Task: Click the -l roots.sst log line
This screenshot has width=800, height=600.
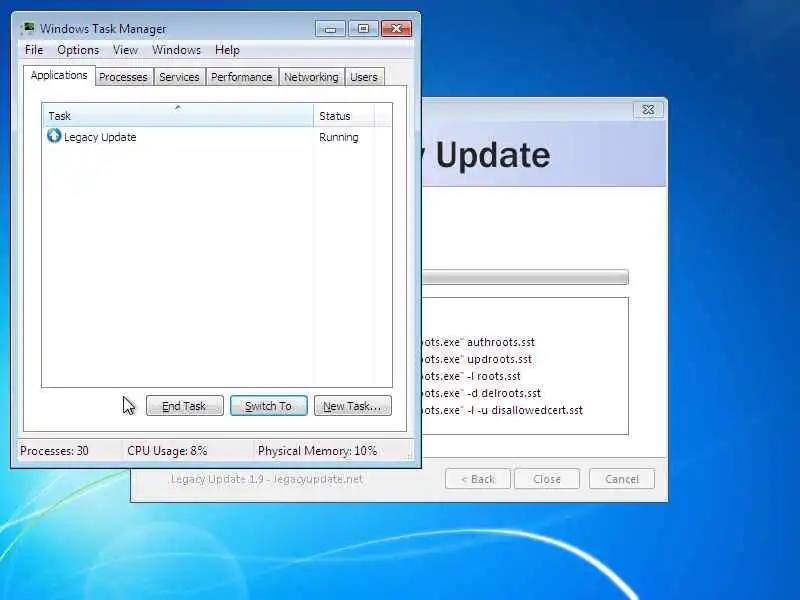Action: (x=471, y=376)
